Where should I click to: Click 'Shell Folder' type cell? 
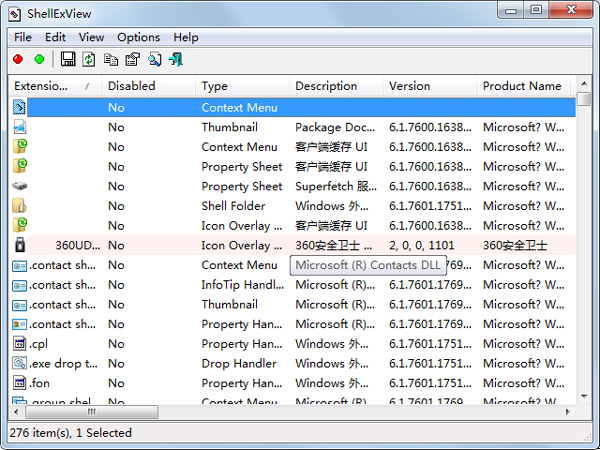tap(233, 206)
